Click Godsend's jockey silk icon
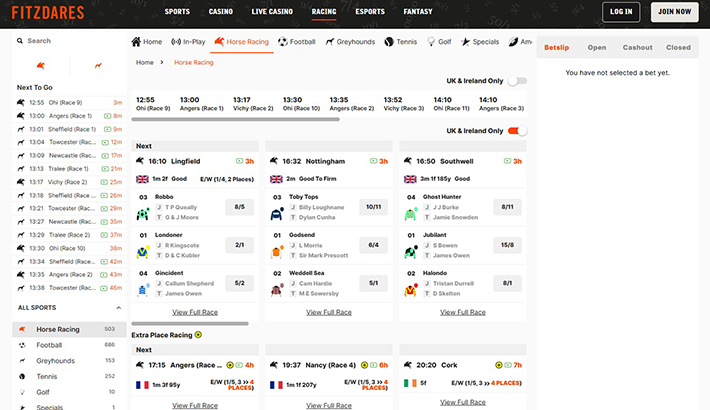 (x=277, y=251)
